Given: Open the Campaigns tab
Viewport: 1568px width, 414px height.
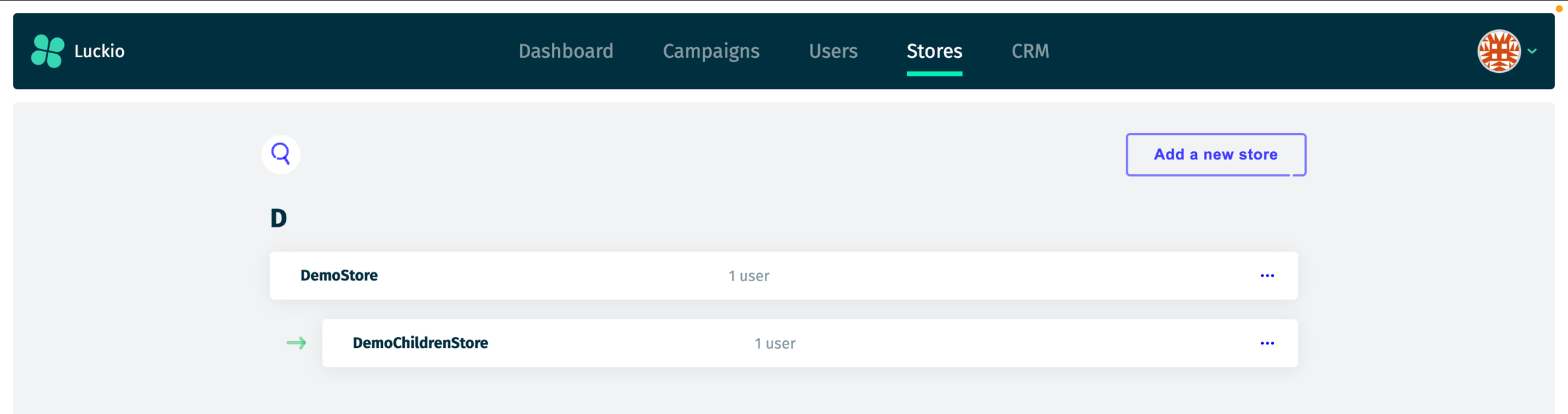Looking at the screenshot, I should [x=710, y=52].
